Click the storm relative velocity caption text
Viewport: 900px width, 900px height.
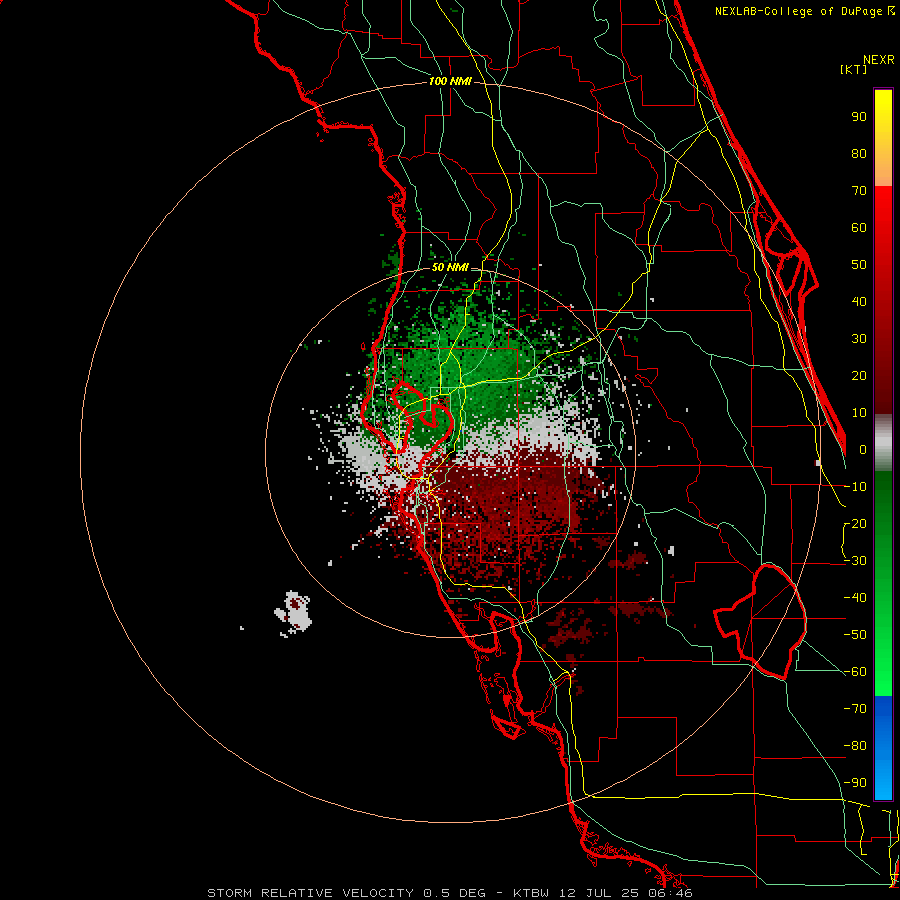coord(449,893)
